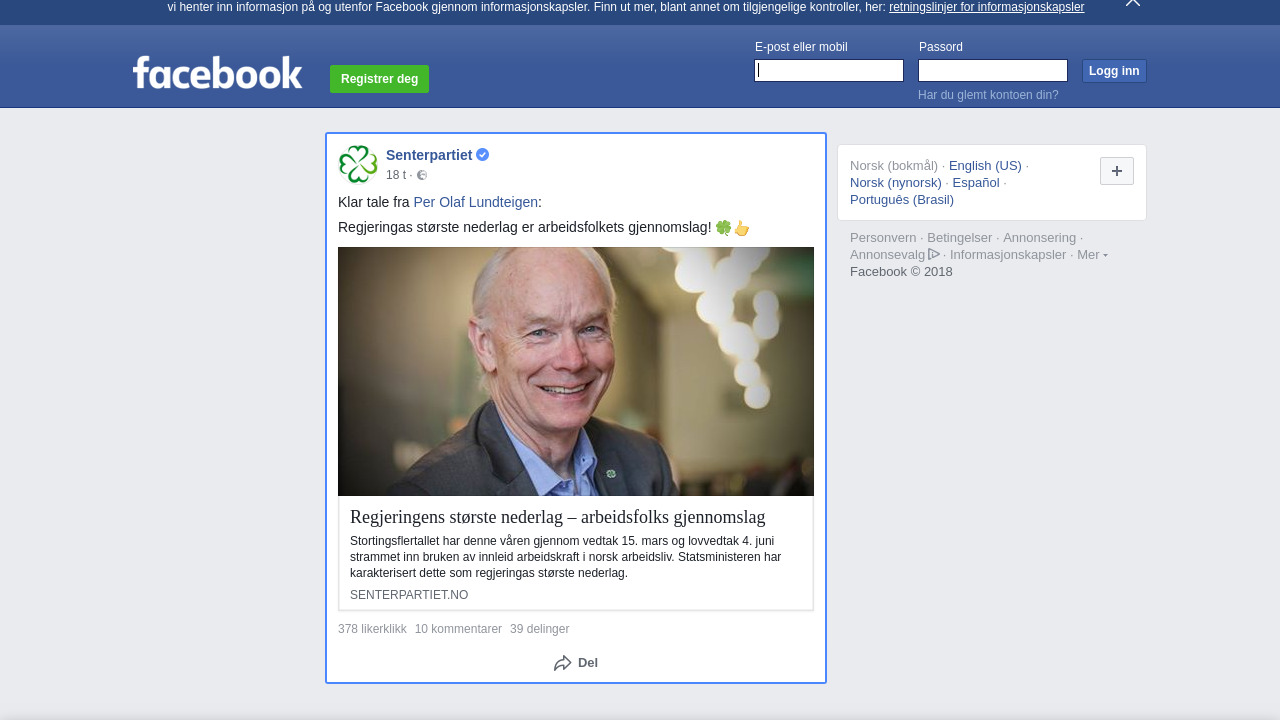
Task: Open the Informasjonskapsler footer link
Action: [x=1008, y=255]
